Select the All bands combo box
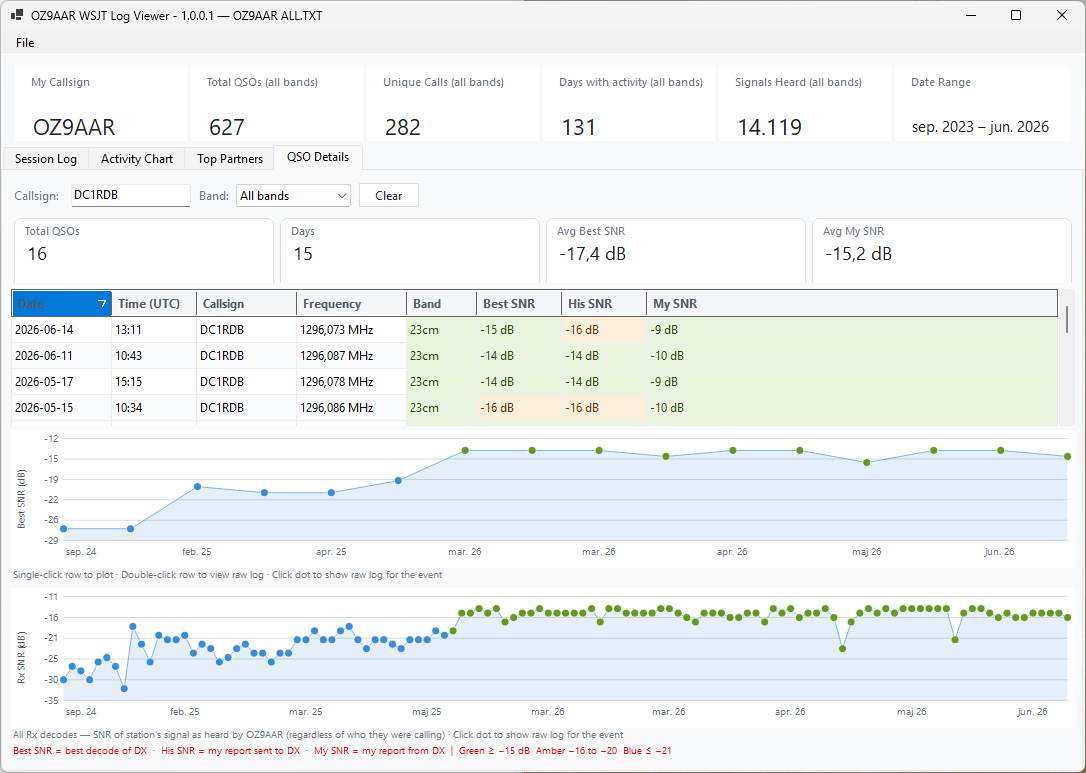 pyautogui.click(x=294, y=196)
